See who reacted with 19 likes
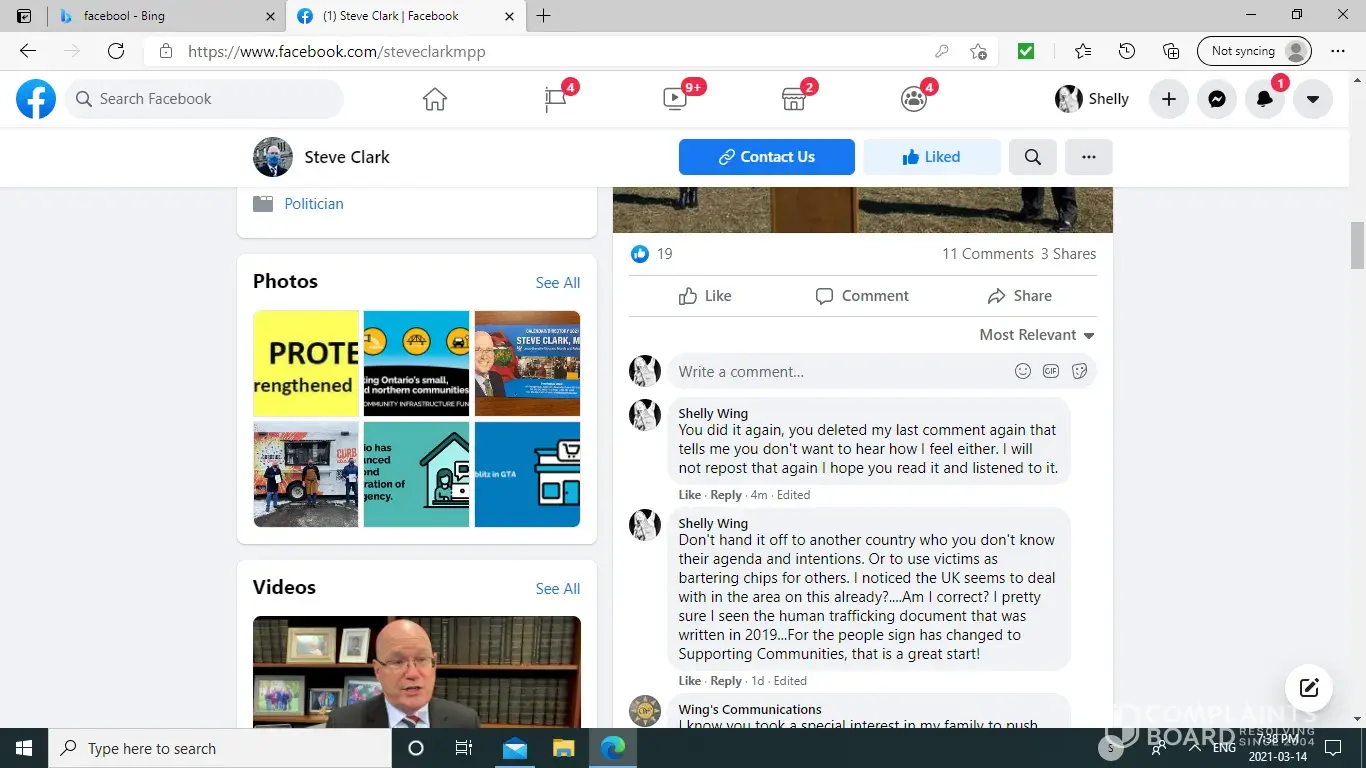The height and width of the screenshot is (768, 1366). (652, 254)
